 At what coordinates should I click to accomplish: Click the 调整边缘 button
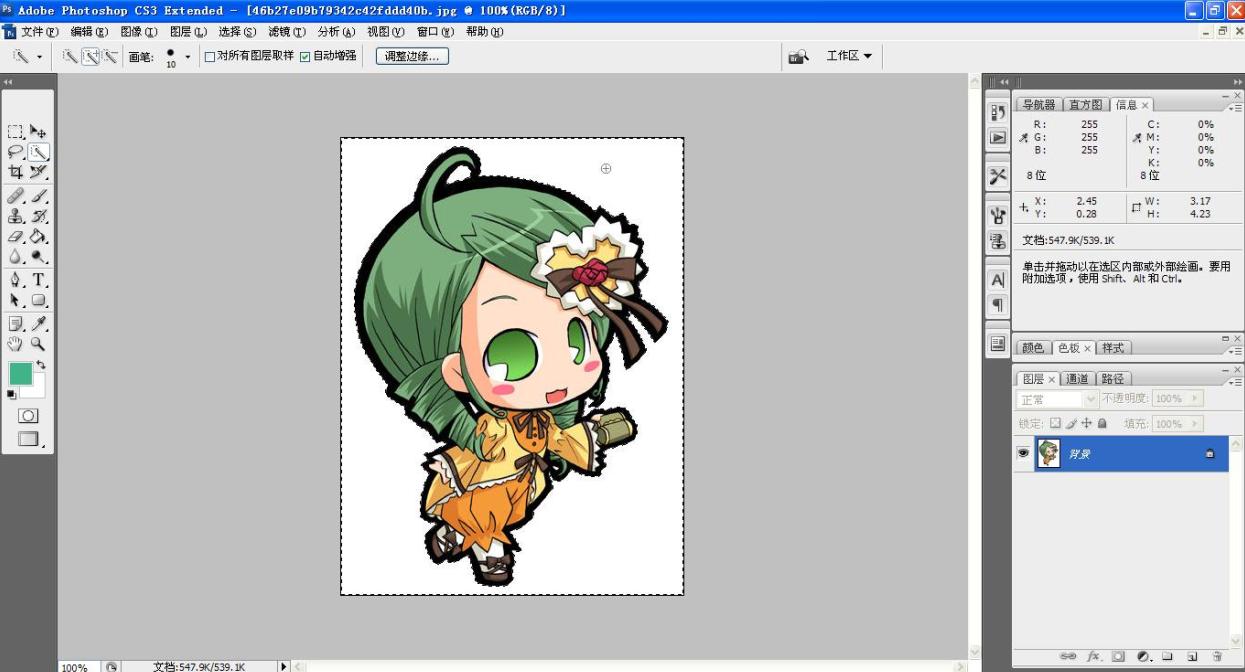point(413,57)
